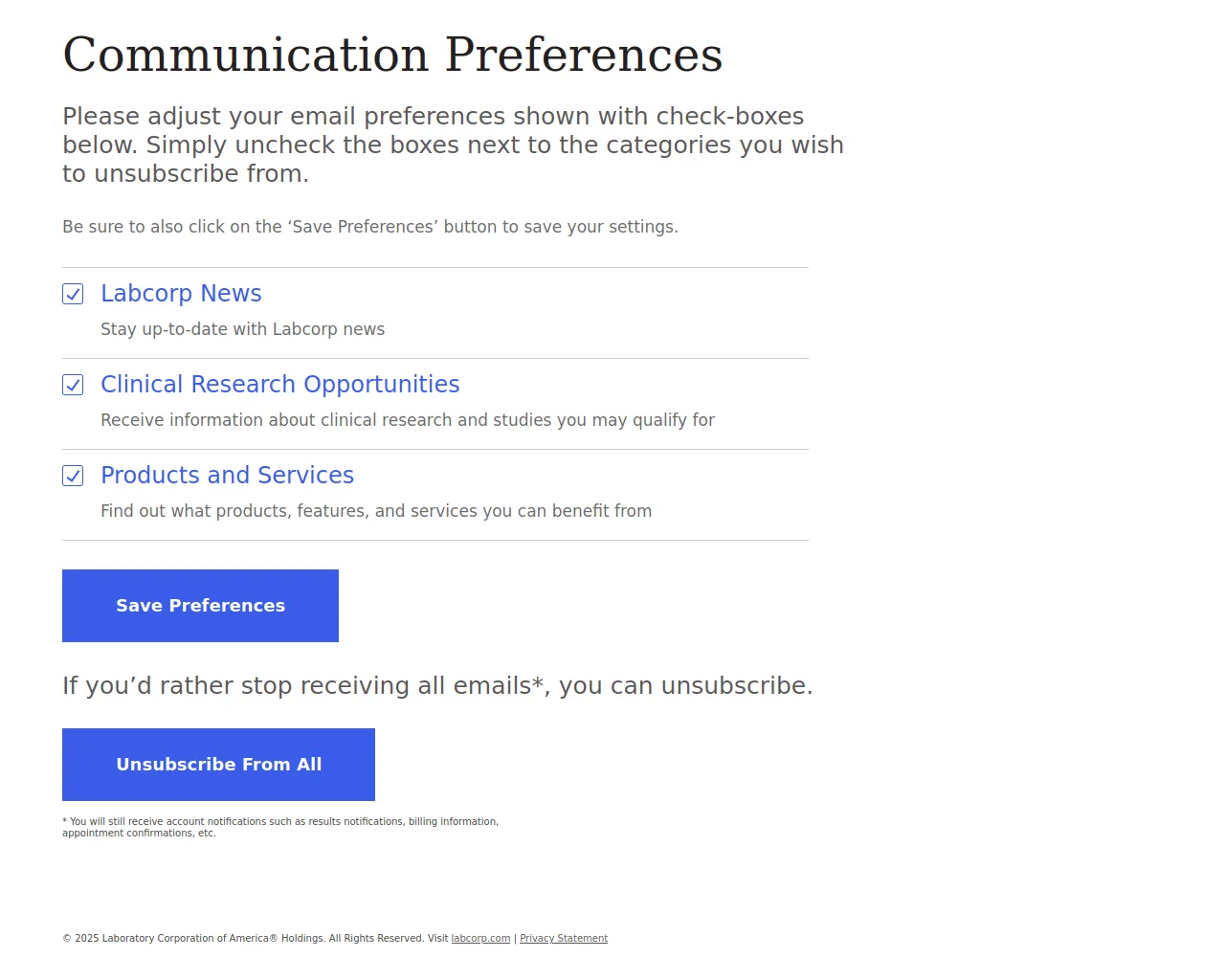Open the labcorp.com footer link
The width and height of the screenshot is (1225, 980).
point(480,939)
